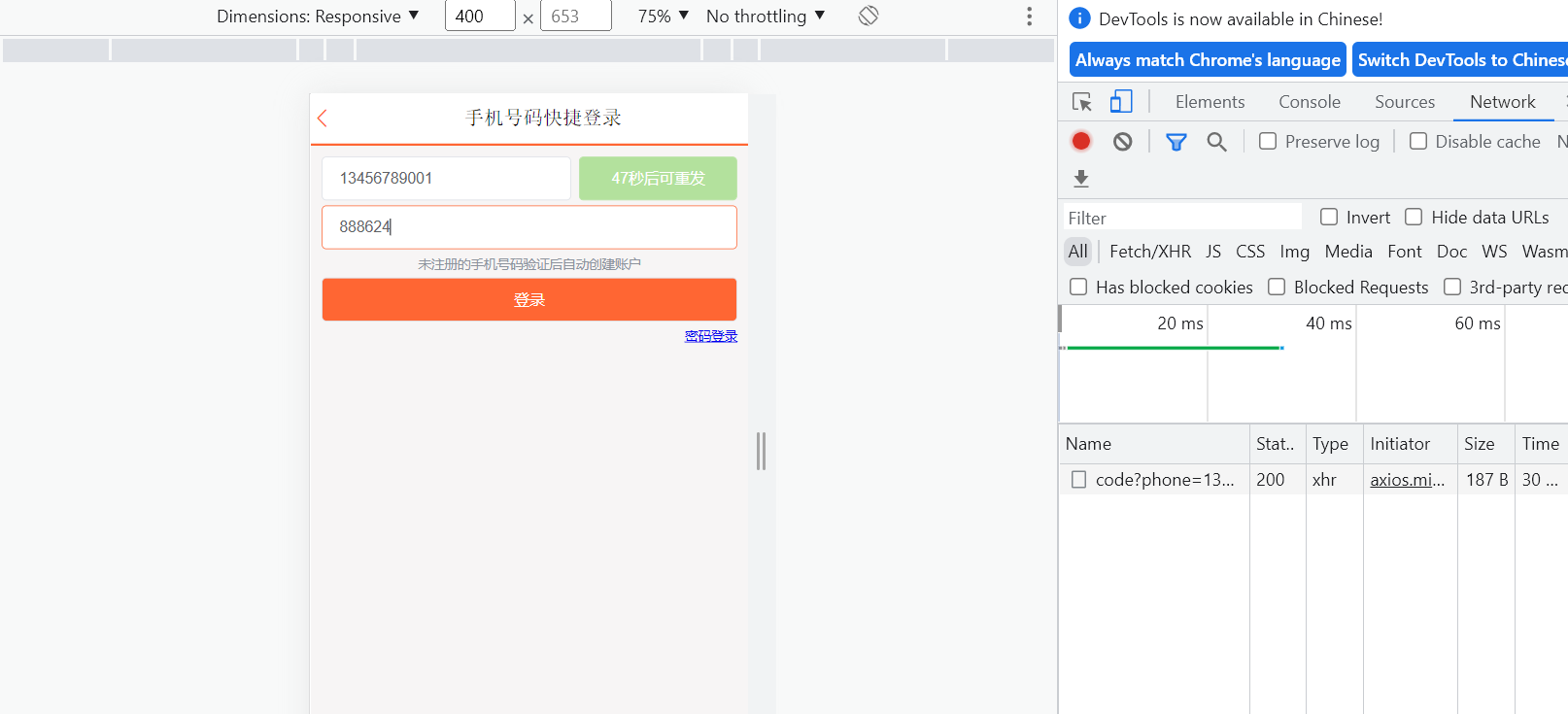Screen dimensions: 1568x714
Task: Click Always match Chrome's language button
Action: point(1208,60)
